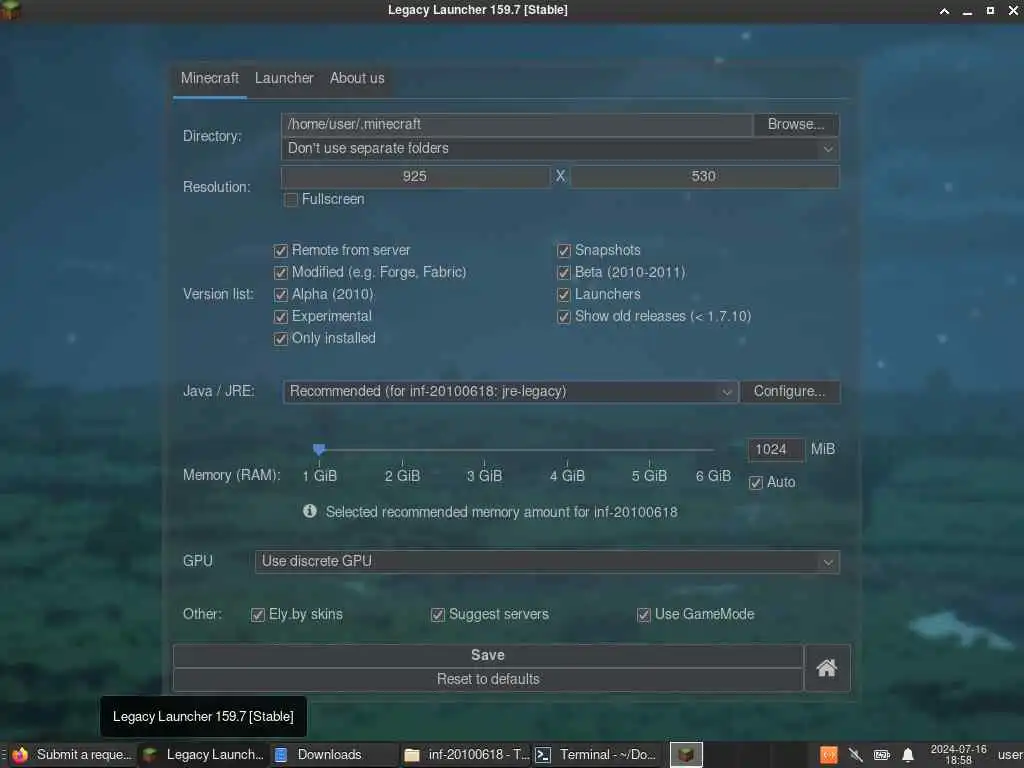Click the muted network tray icon

[x=855, y=755]
